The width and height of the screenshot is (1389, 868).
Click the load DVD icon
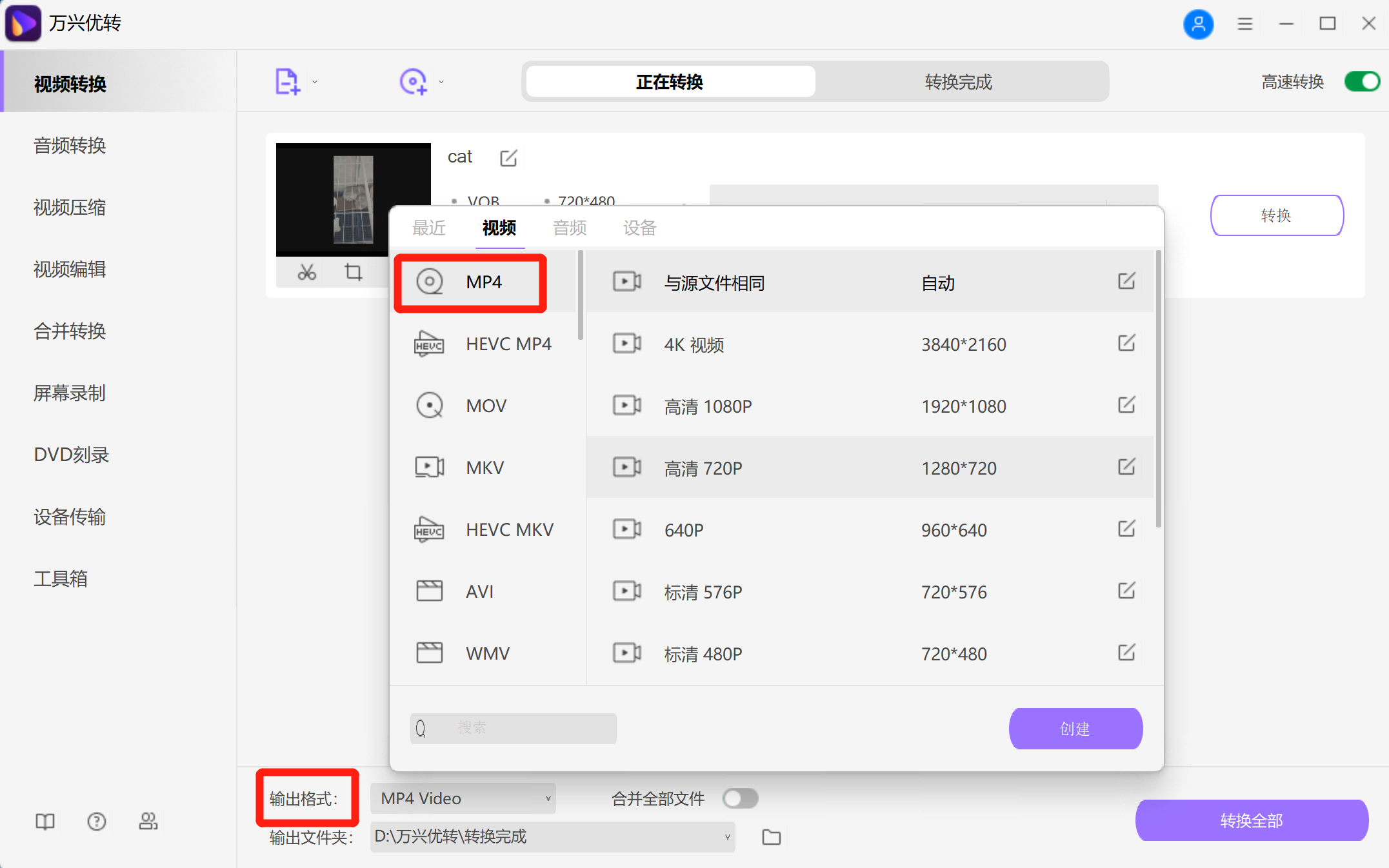414,81
